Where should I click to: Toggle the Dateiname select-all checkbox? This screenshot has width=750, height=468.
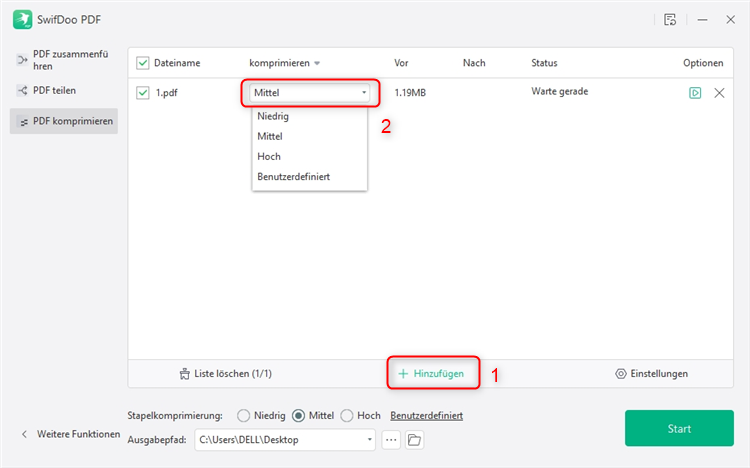pos(142,63)
